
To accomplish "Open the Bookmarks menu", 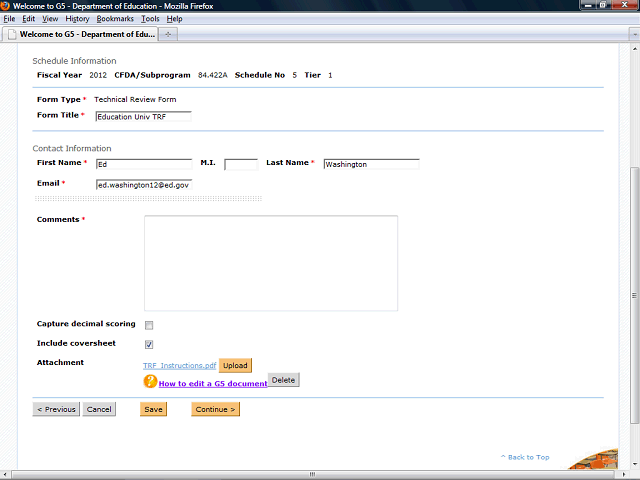I will coord(115,19).
